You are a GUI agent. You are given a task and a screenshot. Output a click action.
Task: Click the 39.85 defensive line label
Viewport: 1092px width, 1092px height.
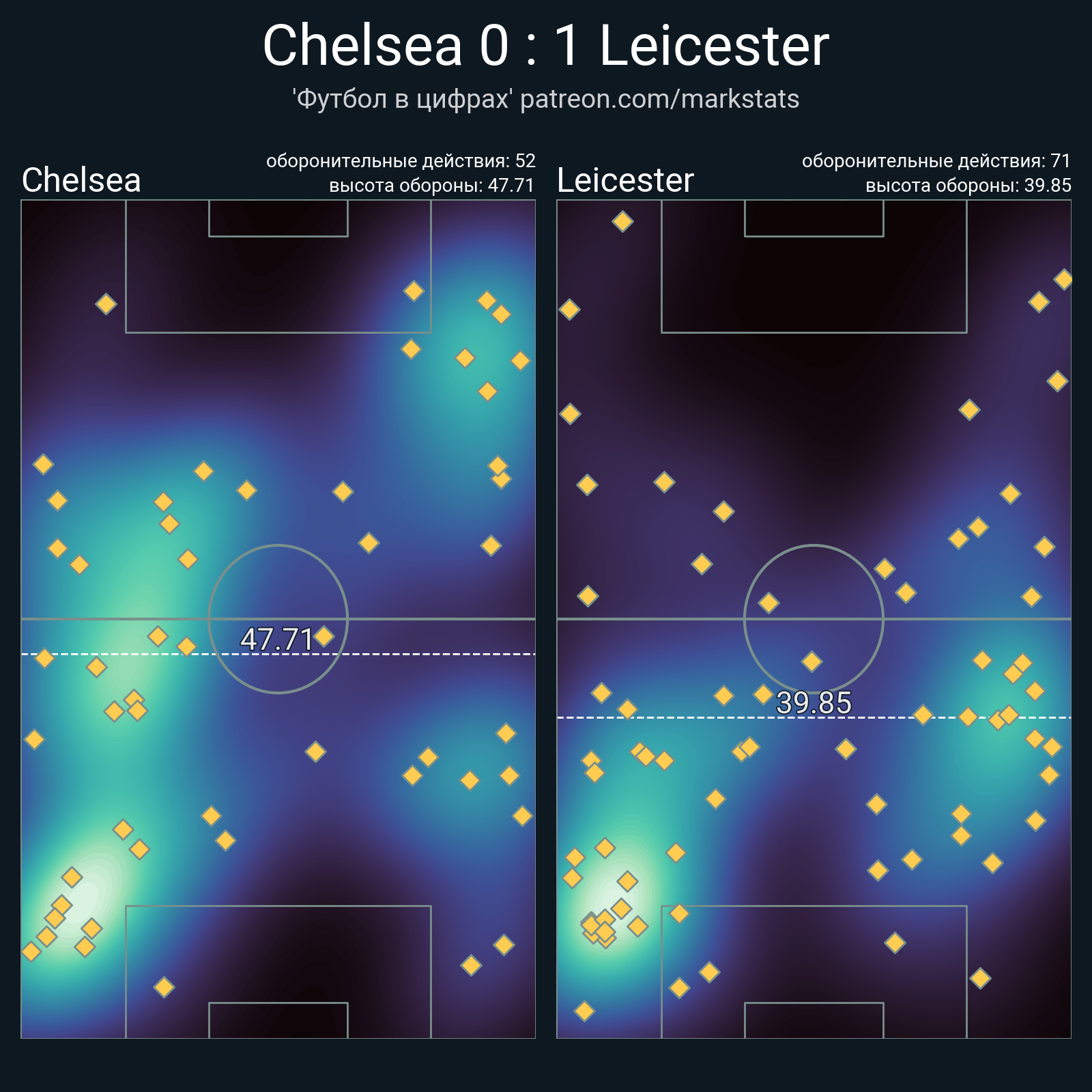pyautogui.click(x=814, y=703)
